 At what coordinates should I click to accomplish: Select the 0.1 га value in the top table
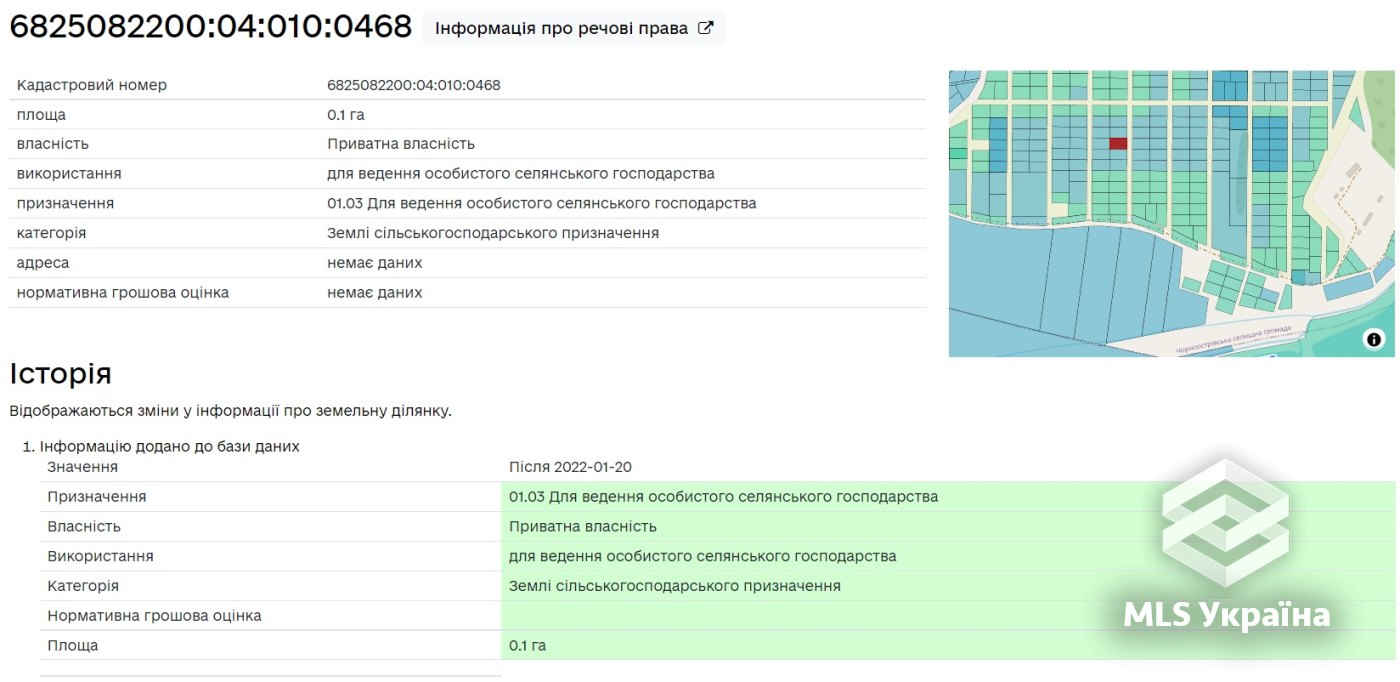pos(346,115)
